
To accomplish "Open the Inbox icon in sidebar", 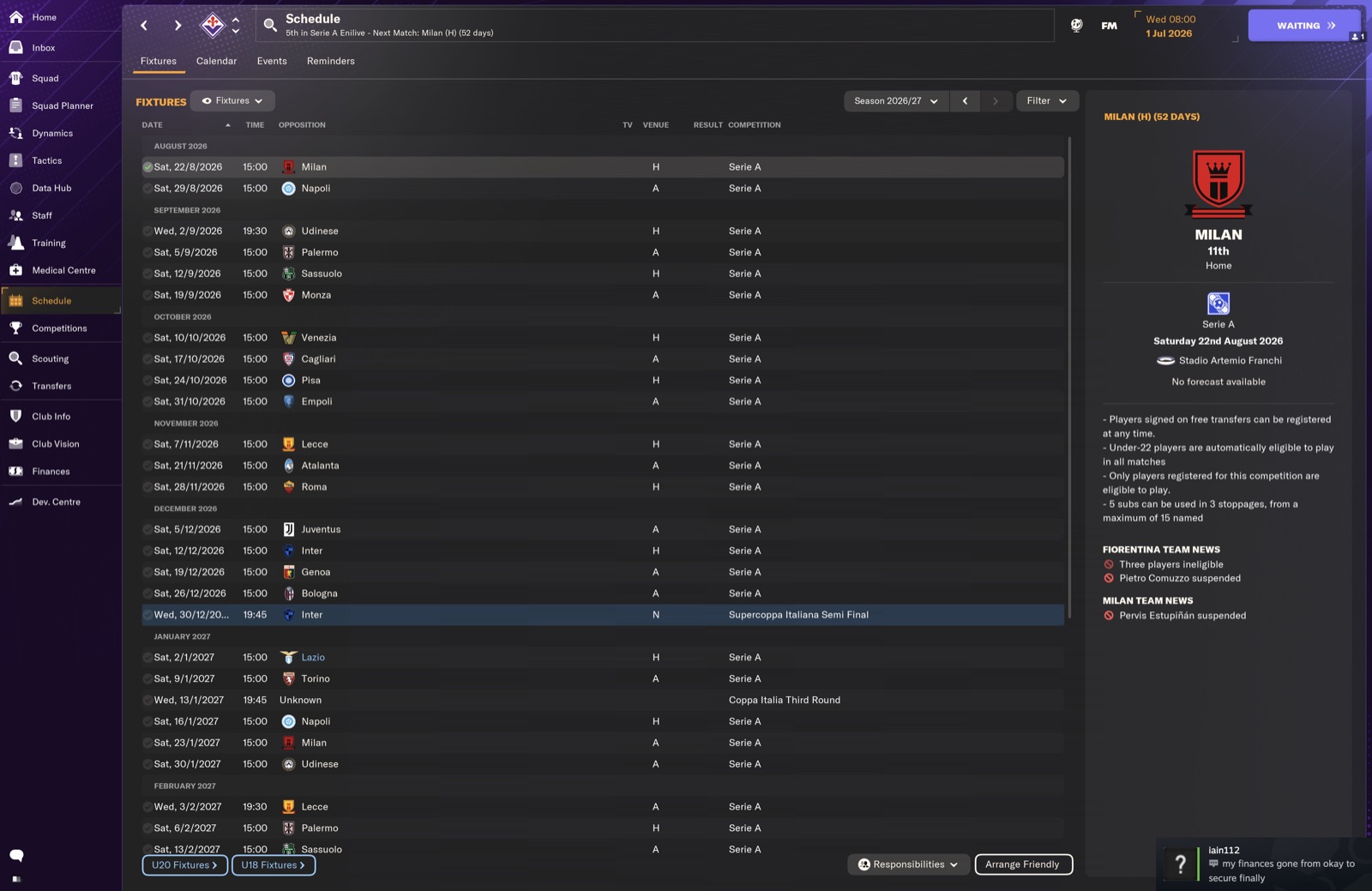I will tap(15, 48).
